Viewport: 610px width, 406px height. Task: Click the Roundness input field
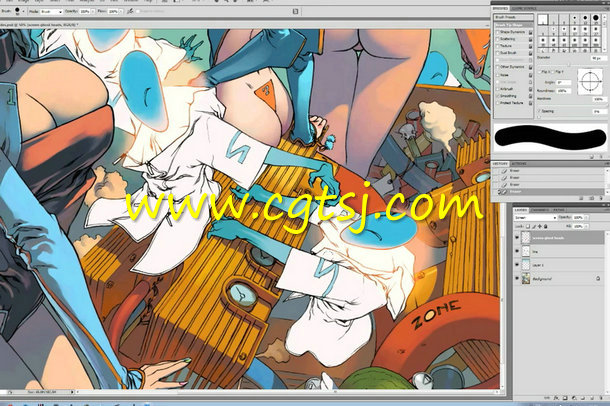tap(563, 91)
